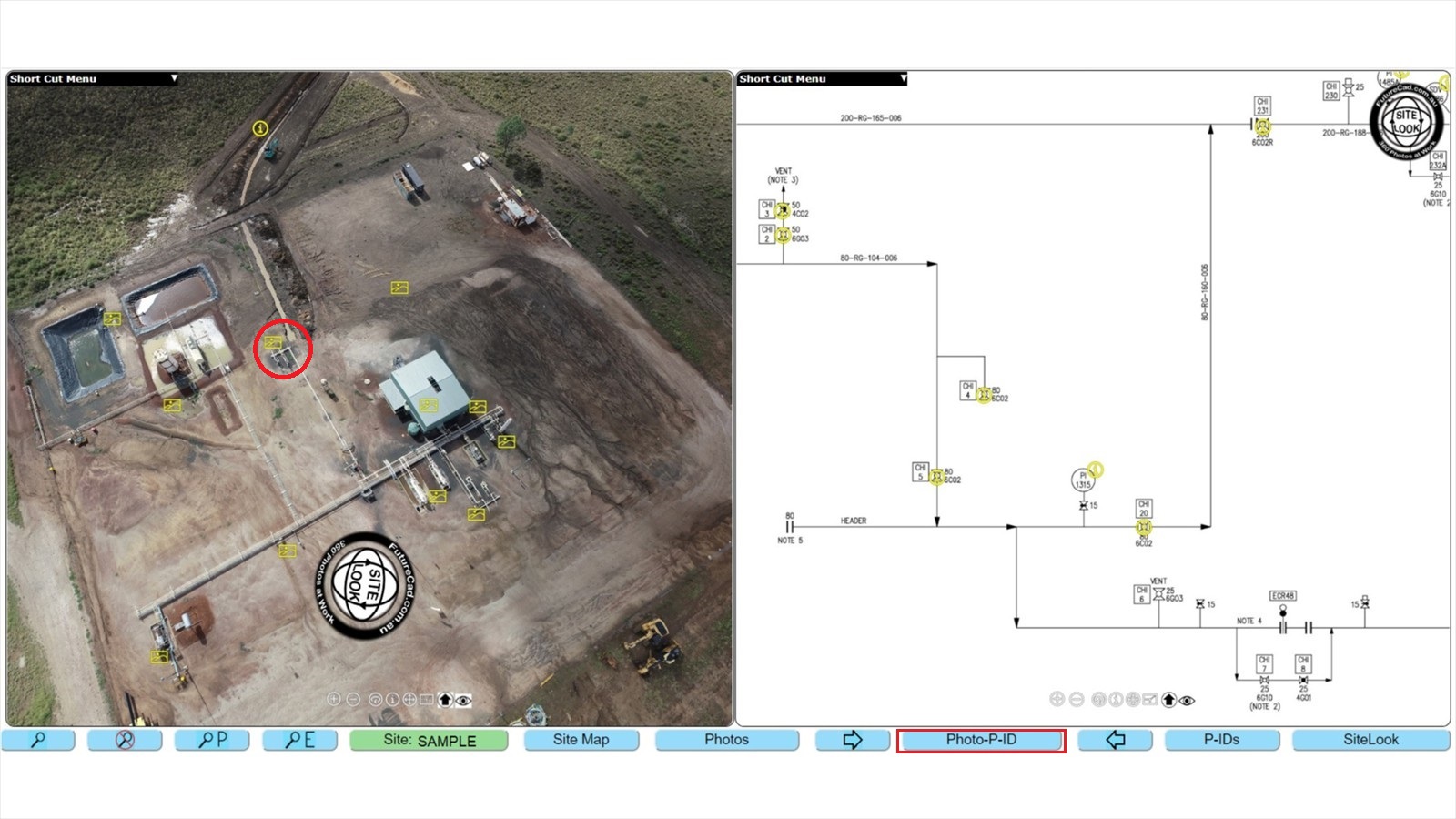Click the photo hotspot inside the red circle
Viewport: 1456px width, 819px height.
tap(273, 342)
